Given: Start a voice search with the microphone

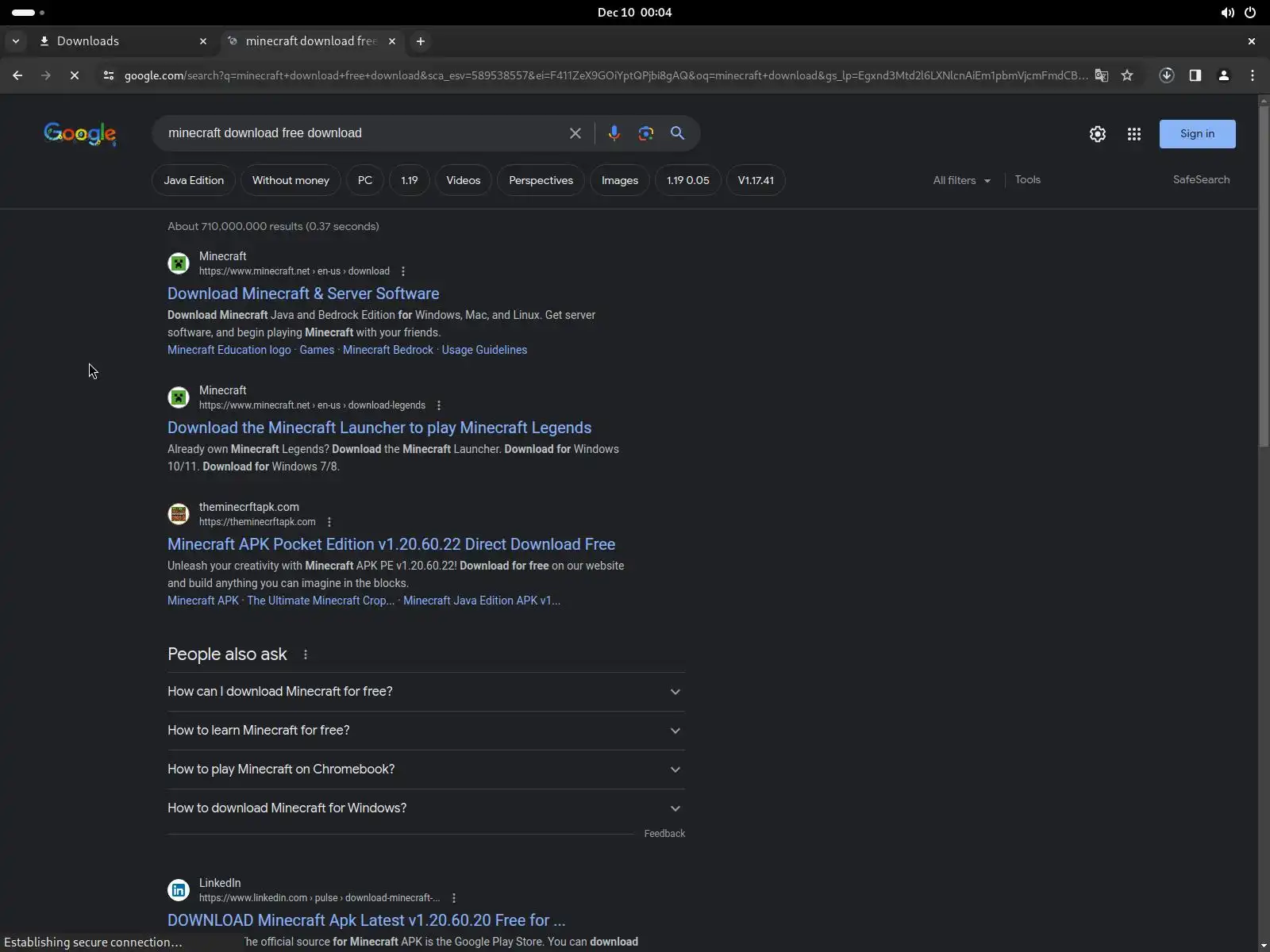Looking at the screenshot, I should coord(614,133).
